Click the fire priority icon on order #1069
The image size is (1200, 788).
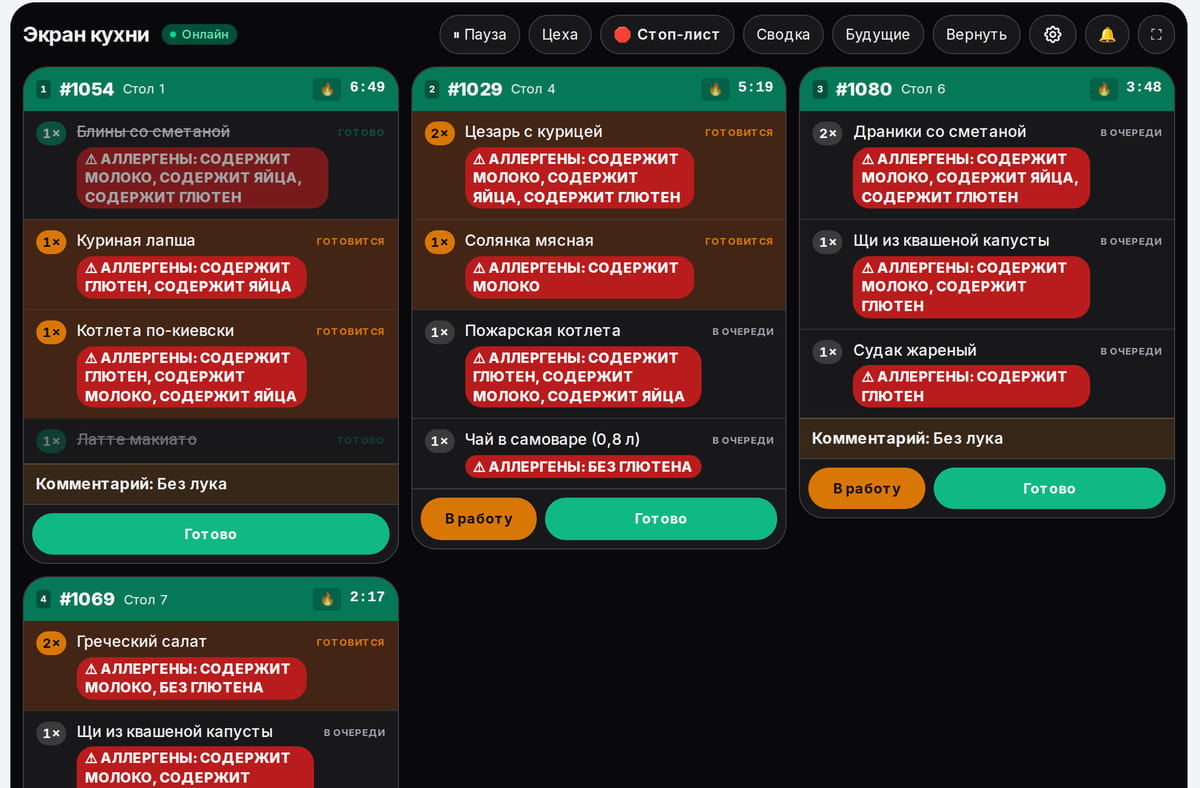pyautogui.click(x=326, y=599)
